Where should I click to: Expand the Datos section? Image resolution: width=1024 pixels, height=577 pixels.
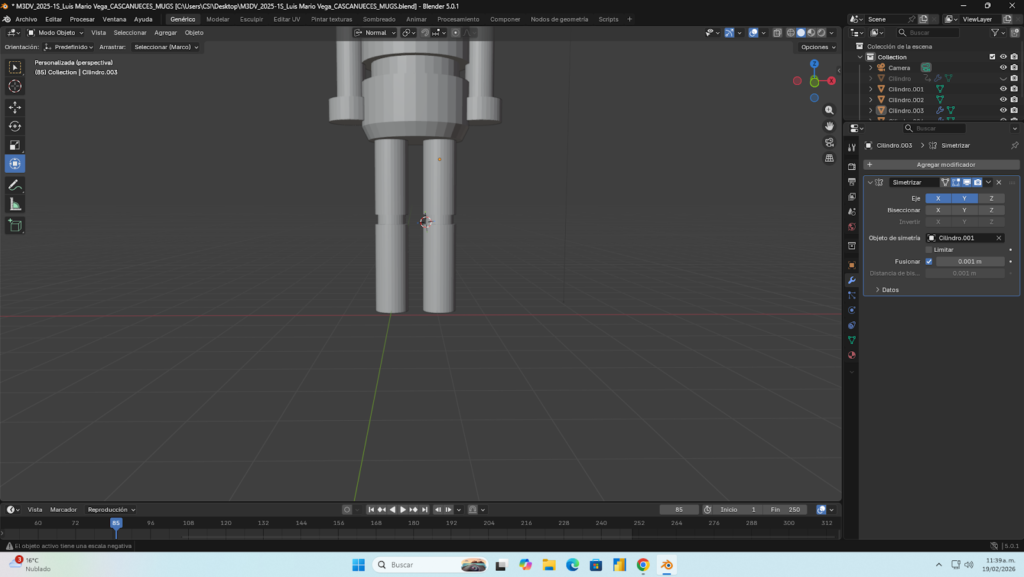click(890, 290)
